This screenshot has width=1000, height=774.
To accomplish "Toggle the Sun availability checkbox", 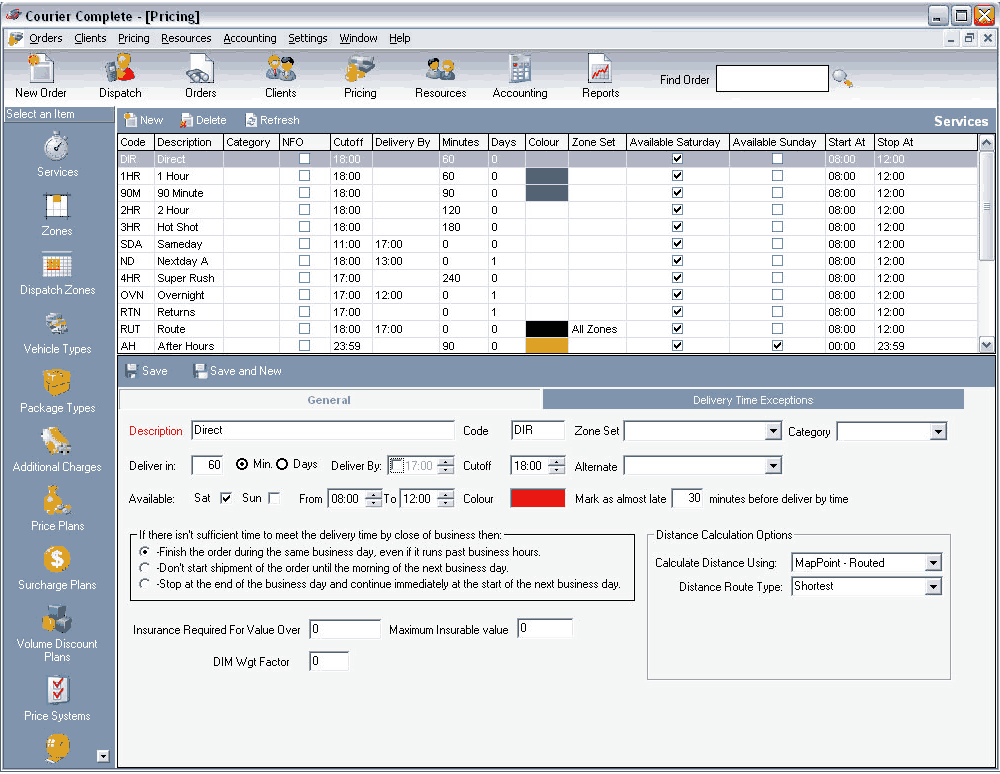I will point(274,498).
